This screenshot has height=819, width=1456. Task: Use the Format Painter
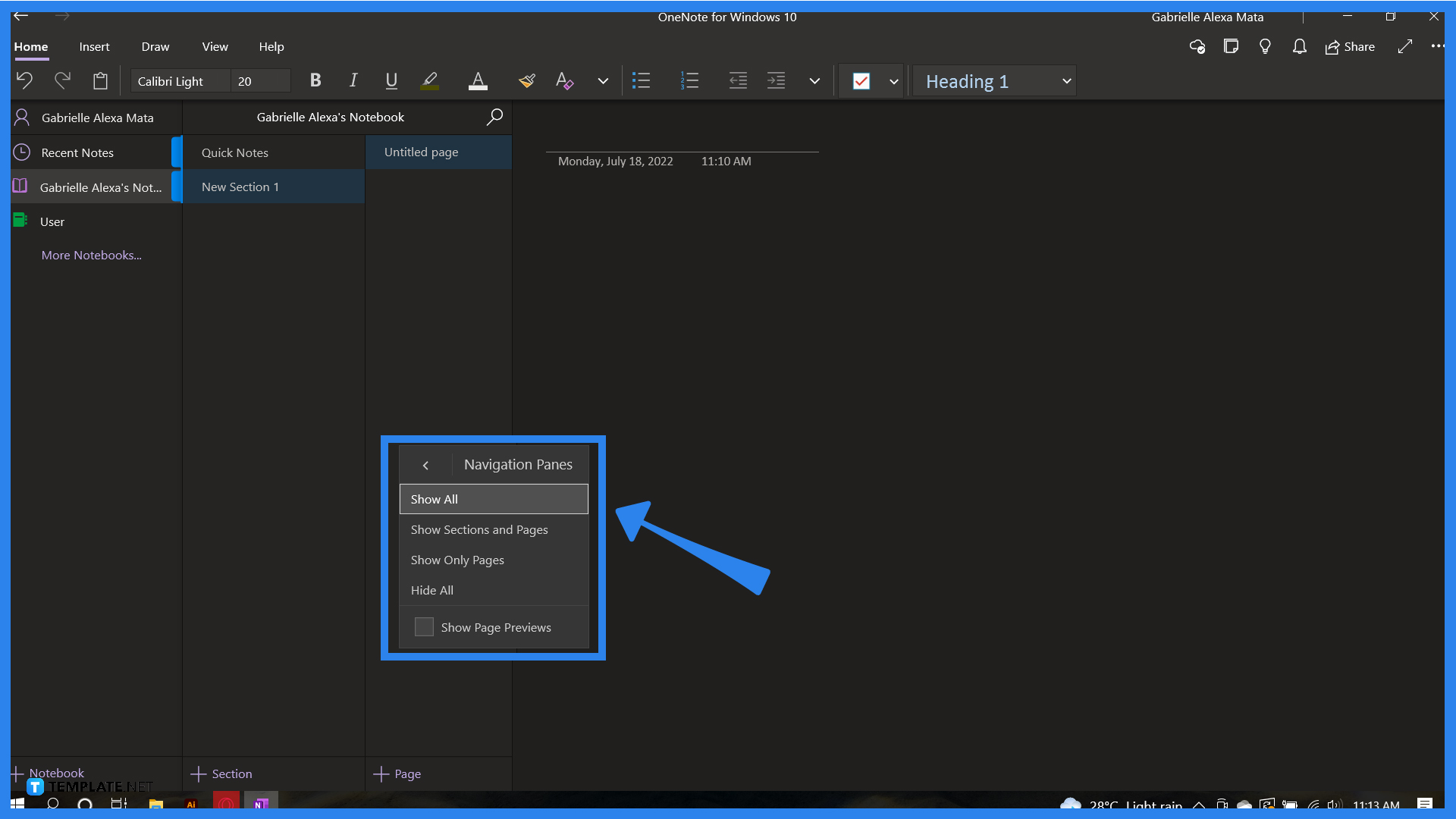coord(526,80)
